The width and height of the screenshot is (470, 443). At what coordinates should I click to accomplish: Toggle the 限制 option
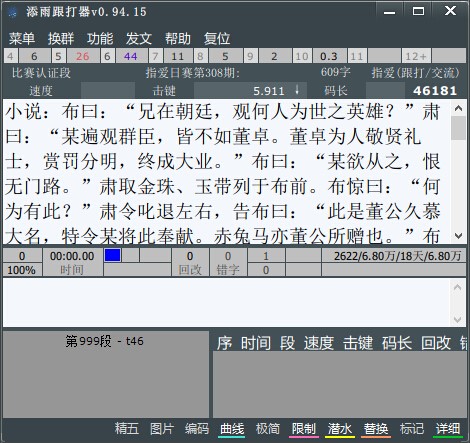[303, 429]
